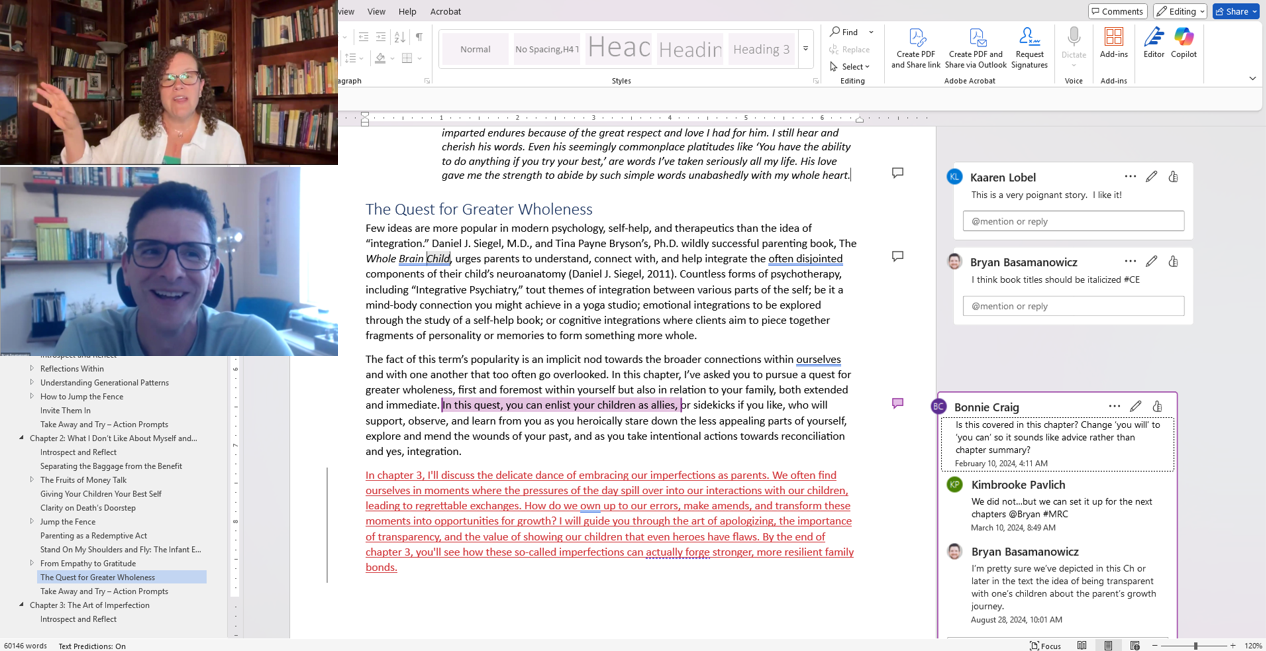Screen dimensions: 1266x651
Task: Open the View ribbon tab
Action: (x=376, y=11)
